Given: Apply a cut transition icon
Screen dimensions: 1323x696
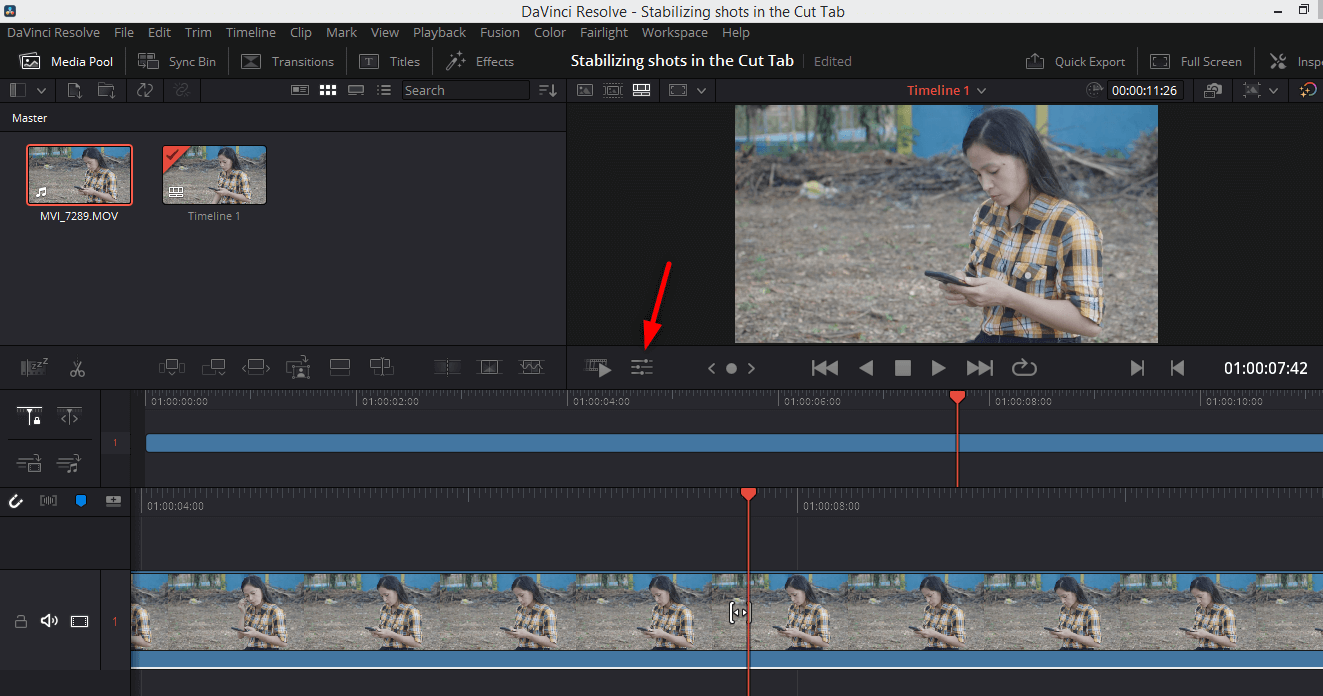Looking at the screenshot, I should 447,367.
